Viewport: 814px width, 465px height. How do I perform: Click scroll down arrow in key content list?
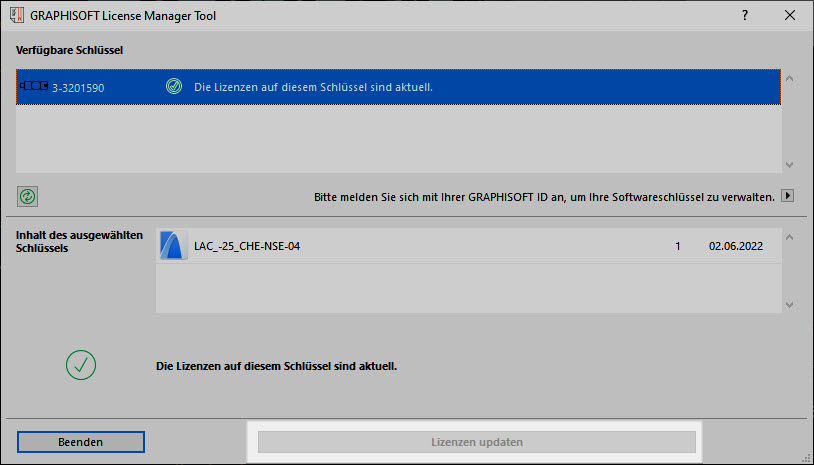click(790, 305)
